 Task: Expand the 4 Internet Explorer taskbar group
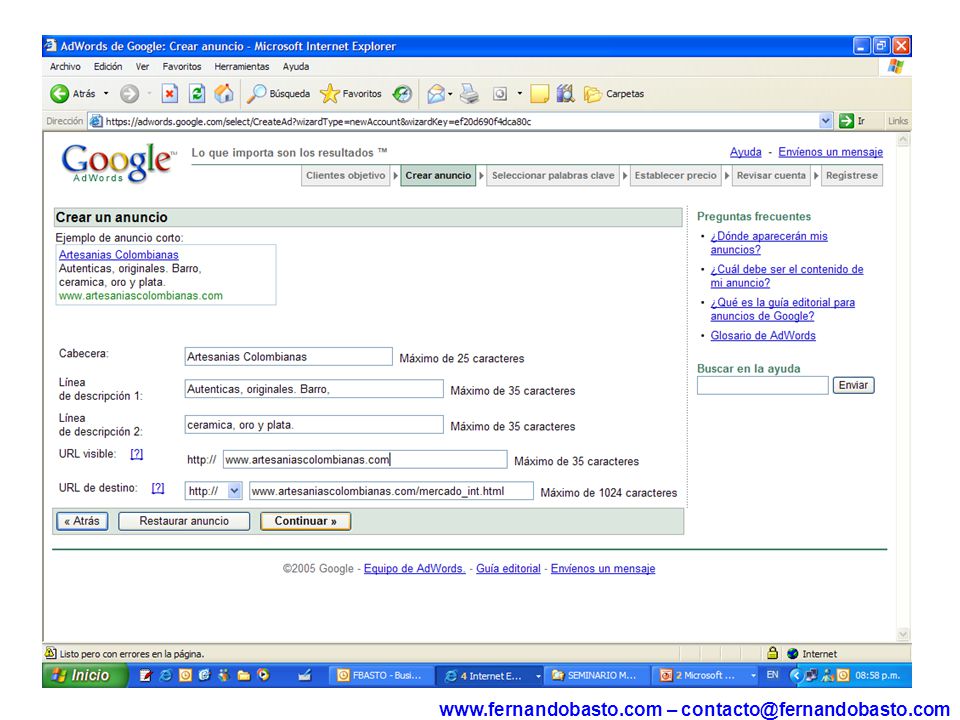(x=538, y=676)
